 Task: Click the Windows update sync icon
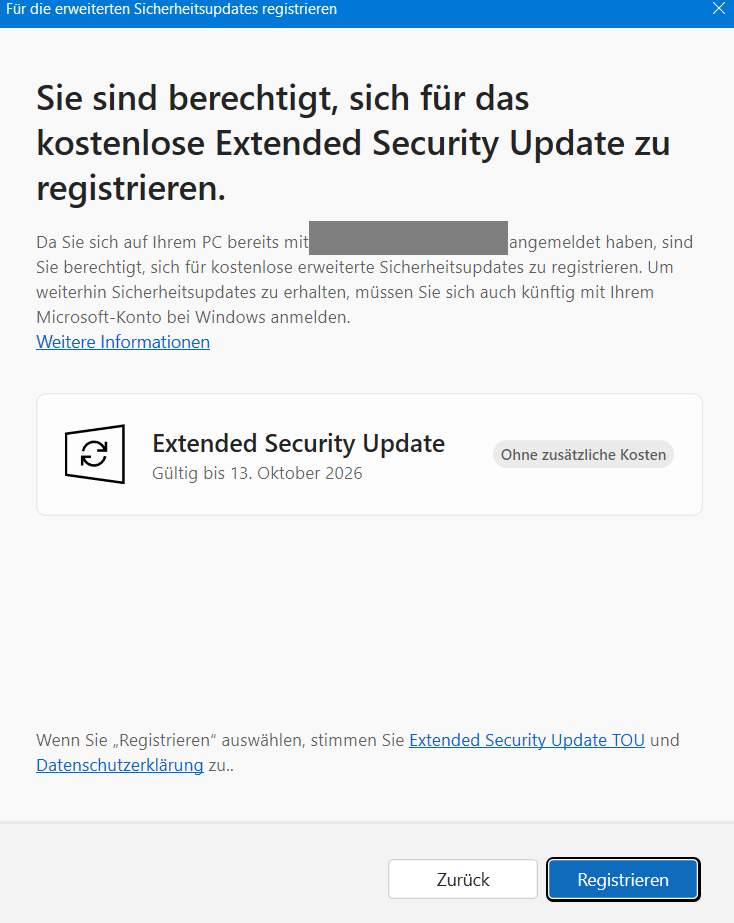[95, 454]
